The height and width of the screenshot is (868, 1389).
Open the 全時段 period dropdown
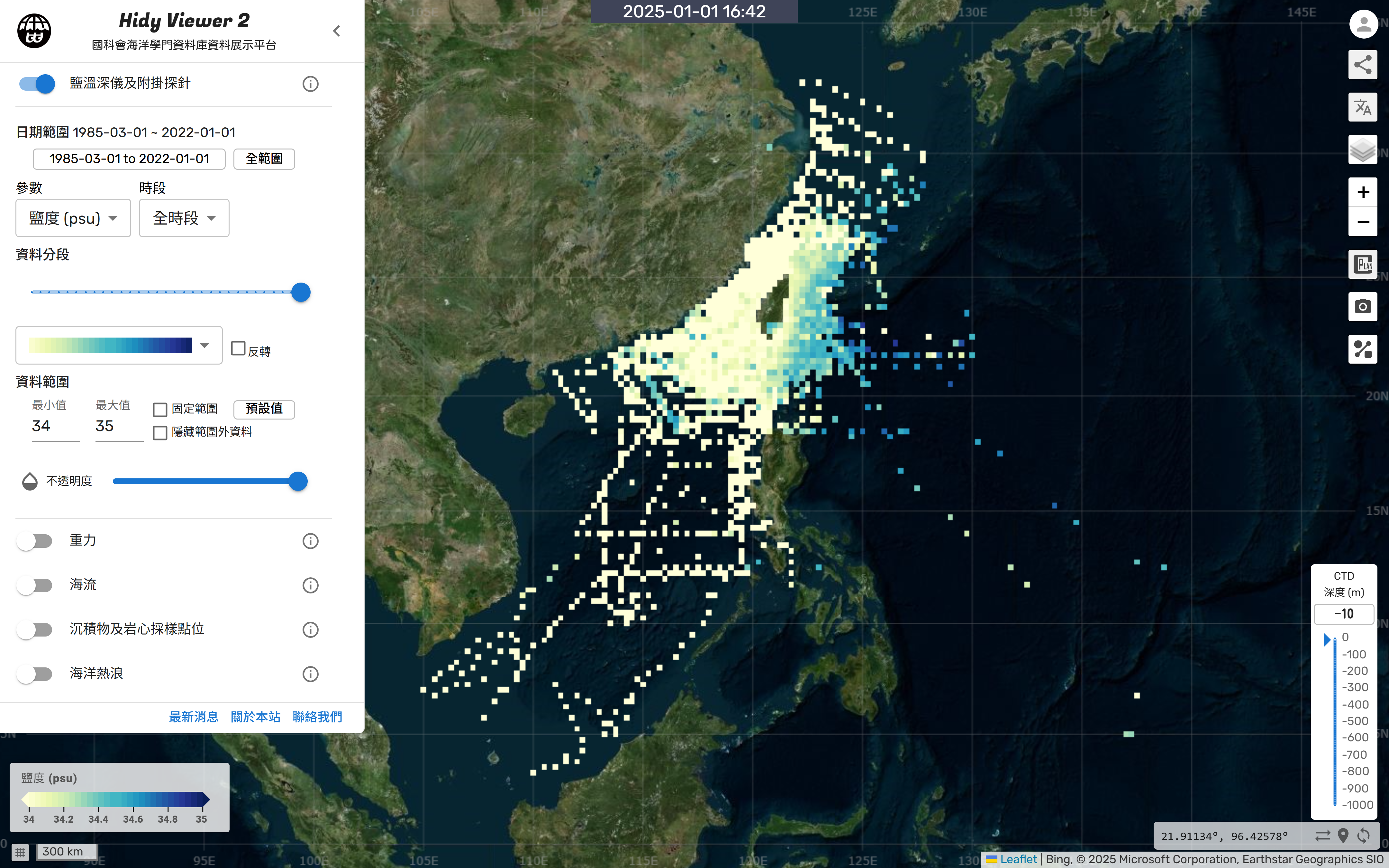184,218
